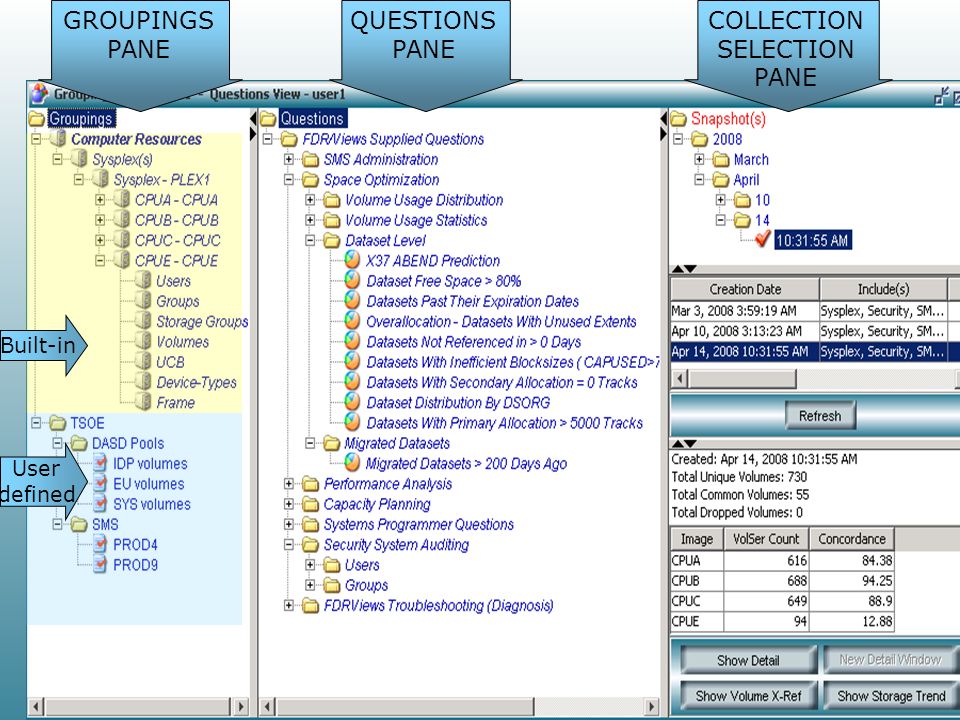Expand the SMS Administration folder
The width and height of the screenshot is (960, 720).
coord(289,159)
